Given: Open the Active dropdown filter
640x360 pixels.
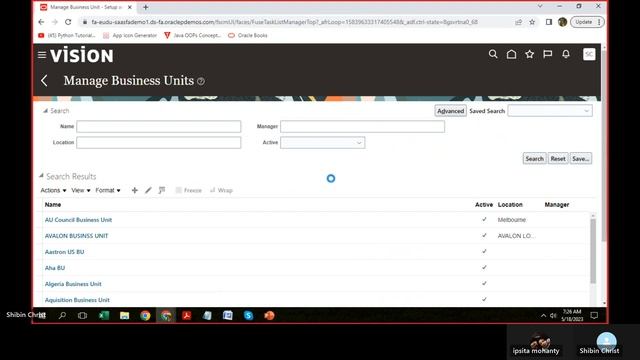Looking at the screenshot, I should click(322, 142).
